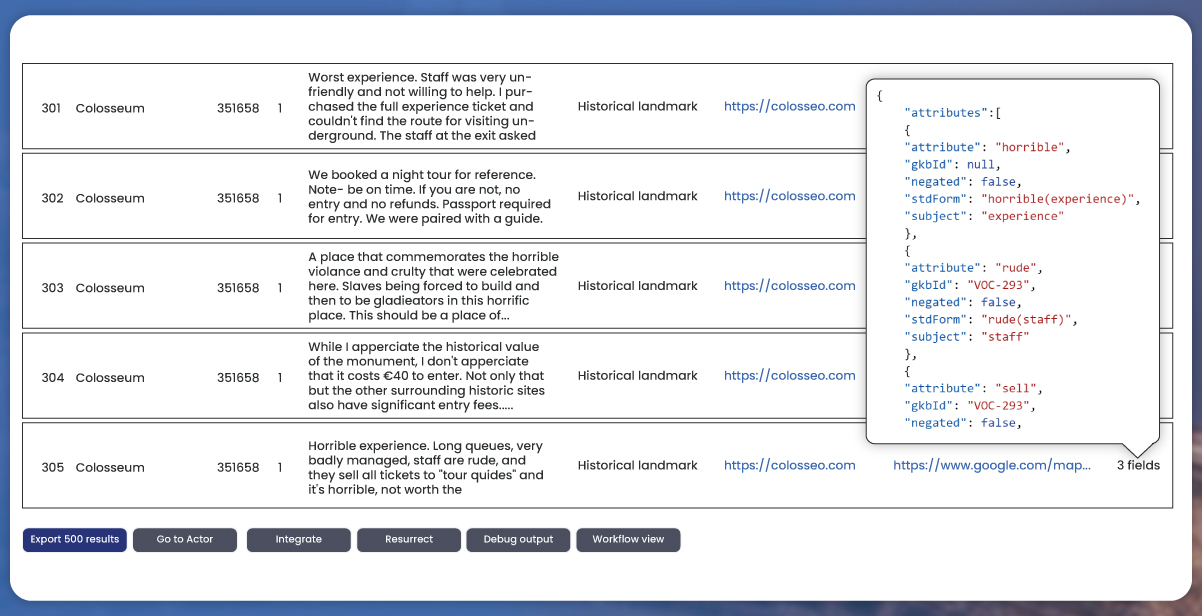Click Historical landmark in row 304
This screenshot has height=616, width=1202.
638,376
